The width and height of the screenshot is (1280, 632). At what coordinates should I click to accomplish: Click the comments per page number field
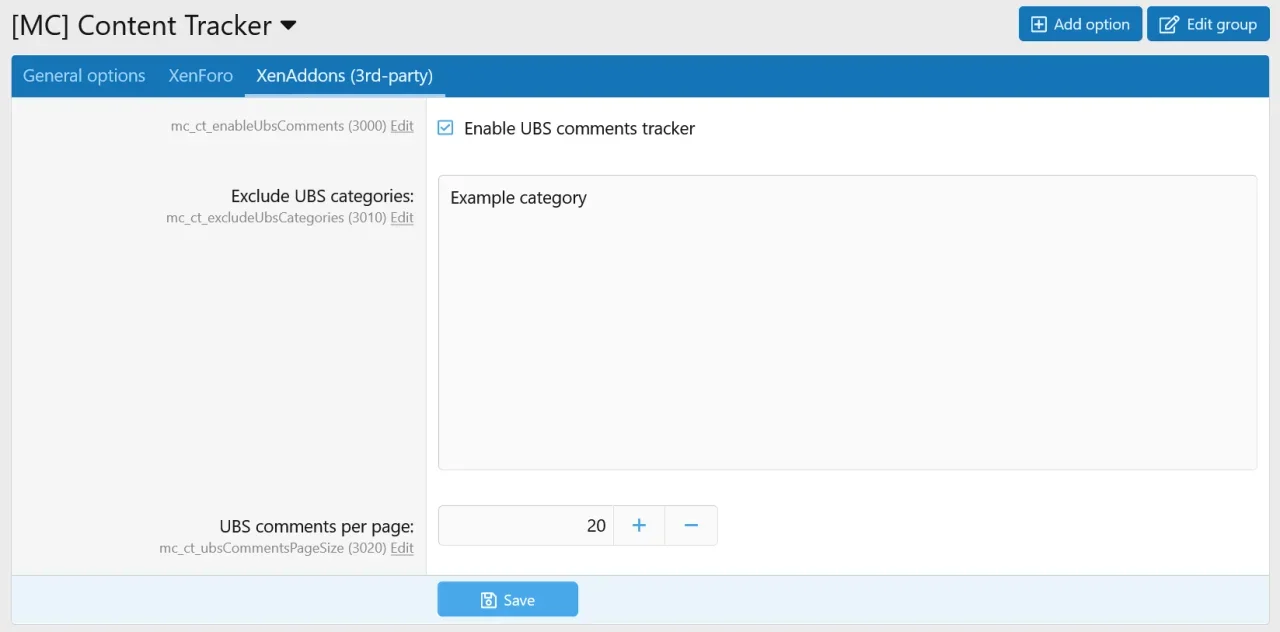pyautogui.click(x=526, y=526)
